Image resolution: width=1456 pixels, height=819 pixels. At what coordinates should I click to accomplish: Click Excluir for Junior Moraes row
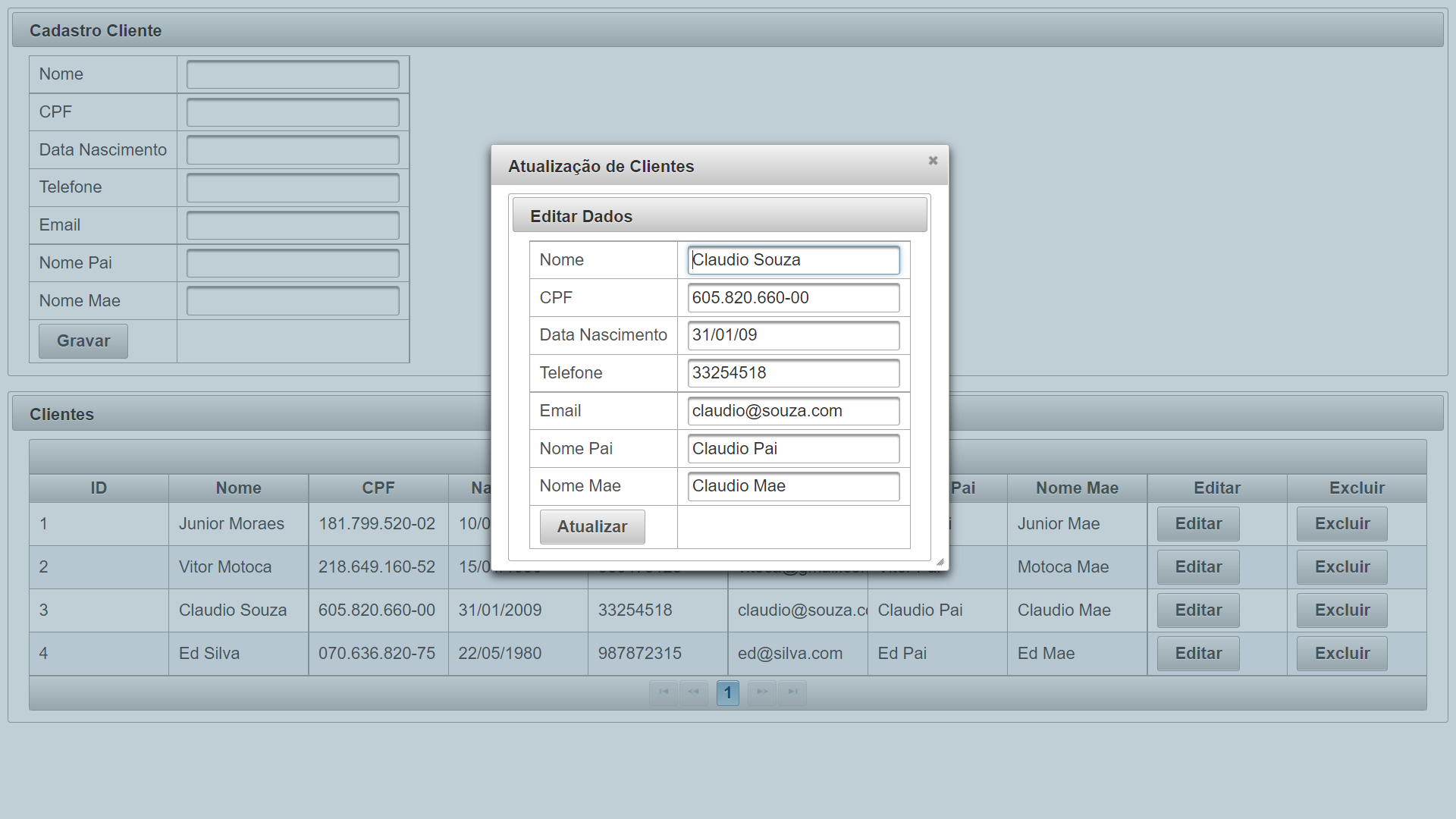click(1341, 524)
